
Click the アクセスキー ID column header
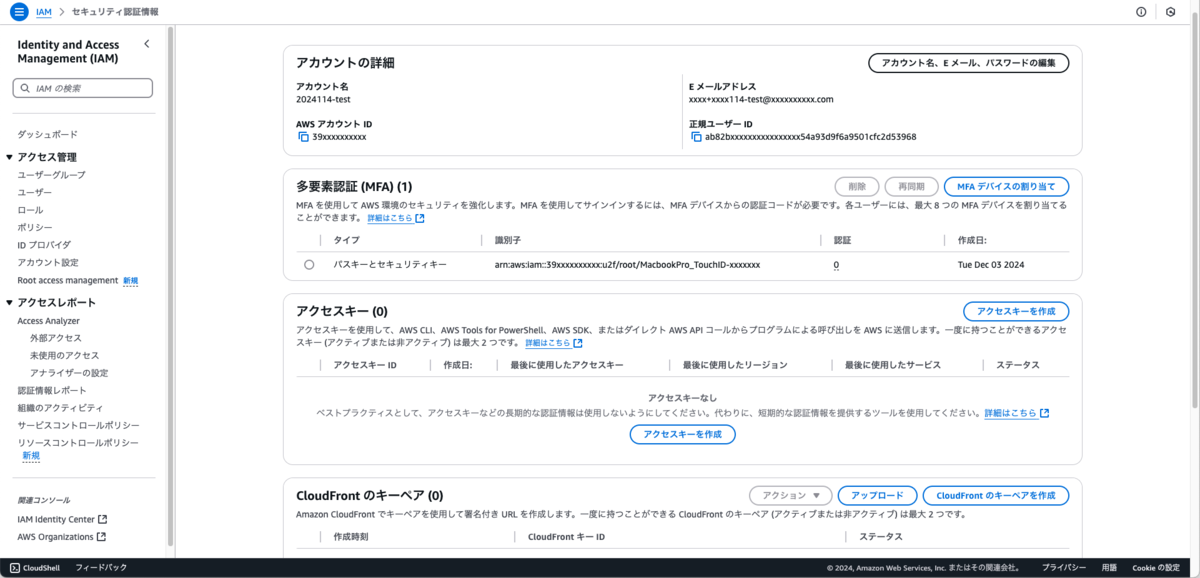[365, 365]
